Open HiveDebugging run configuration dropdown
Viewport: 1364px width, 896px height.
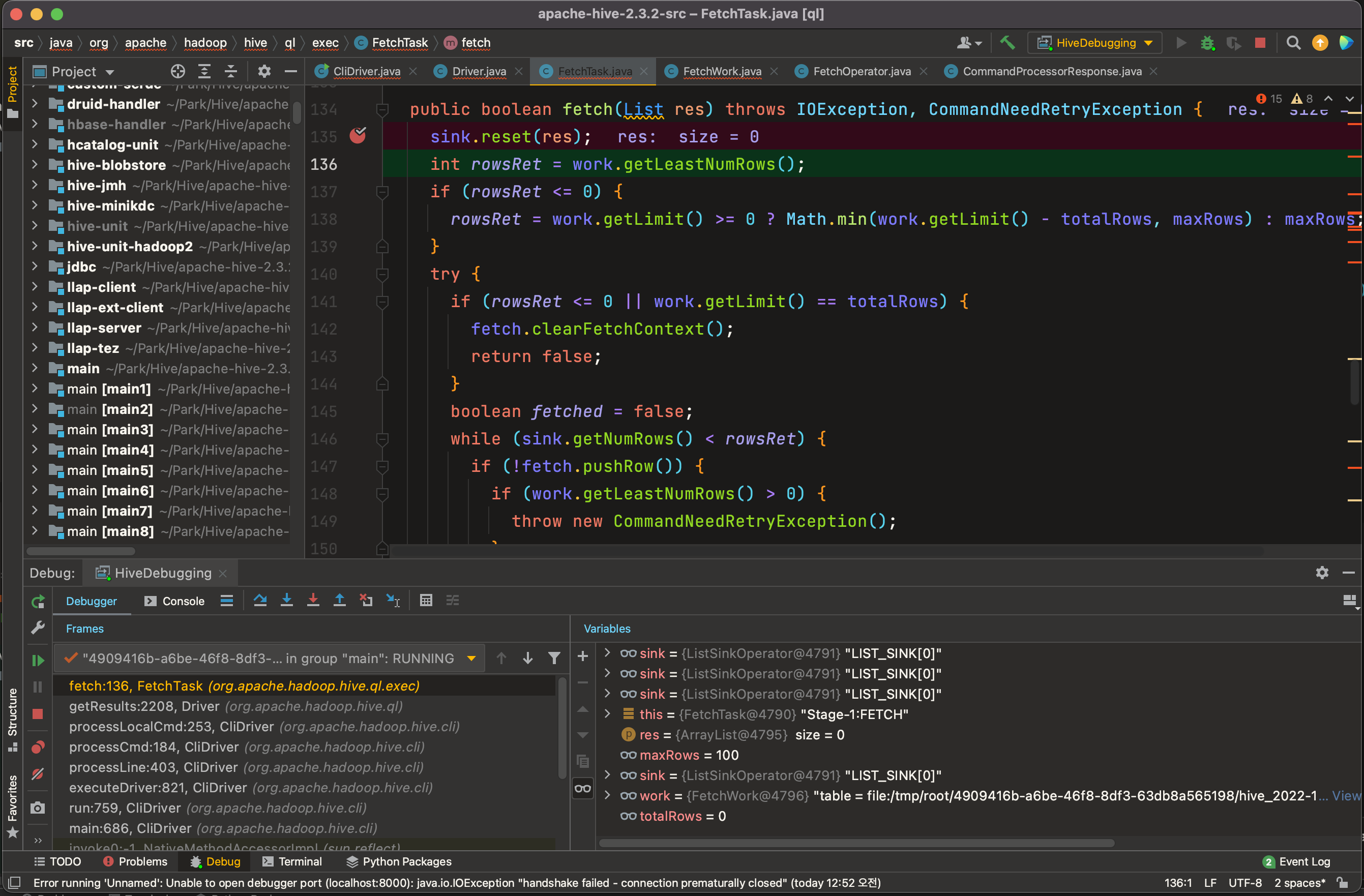point(1095,43)
